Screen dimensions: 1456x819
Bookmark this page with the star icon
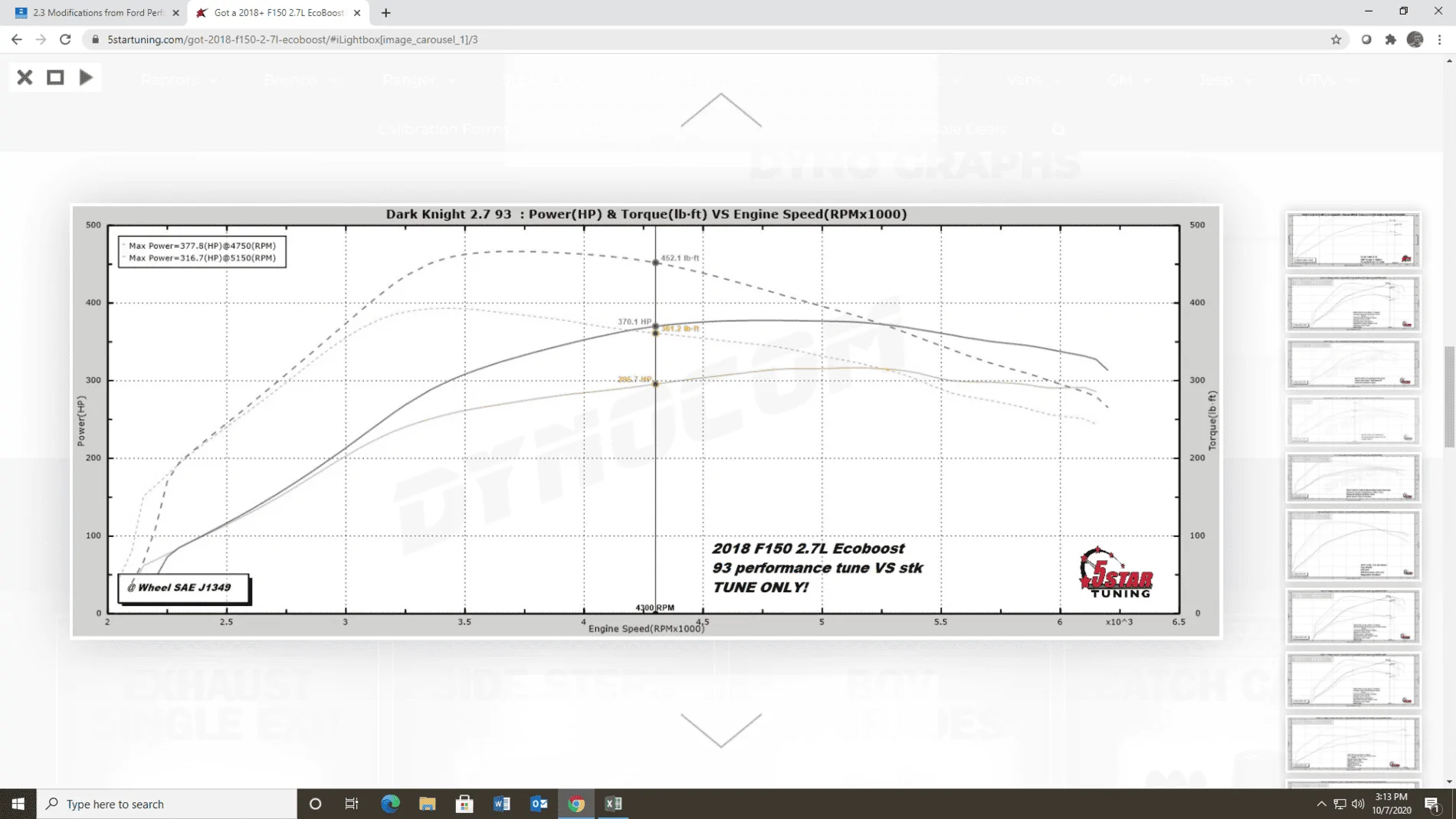[1336, 39]
